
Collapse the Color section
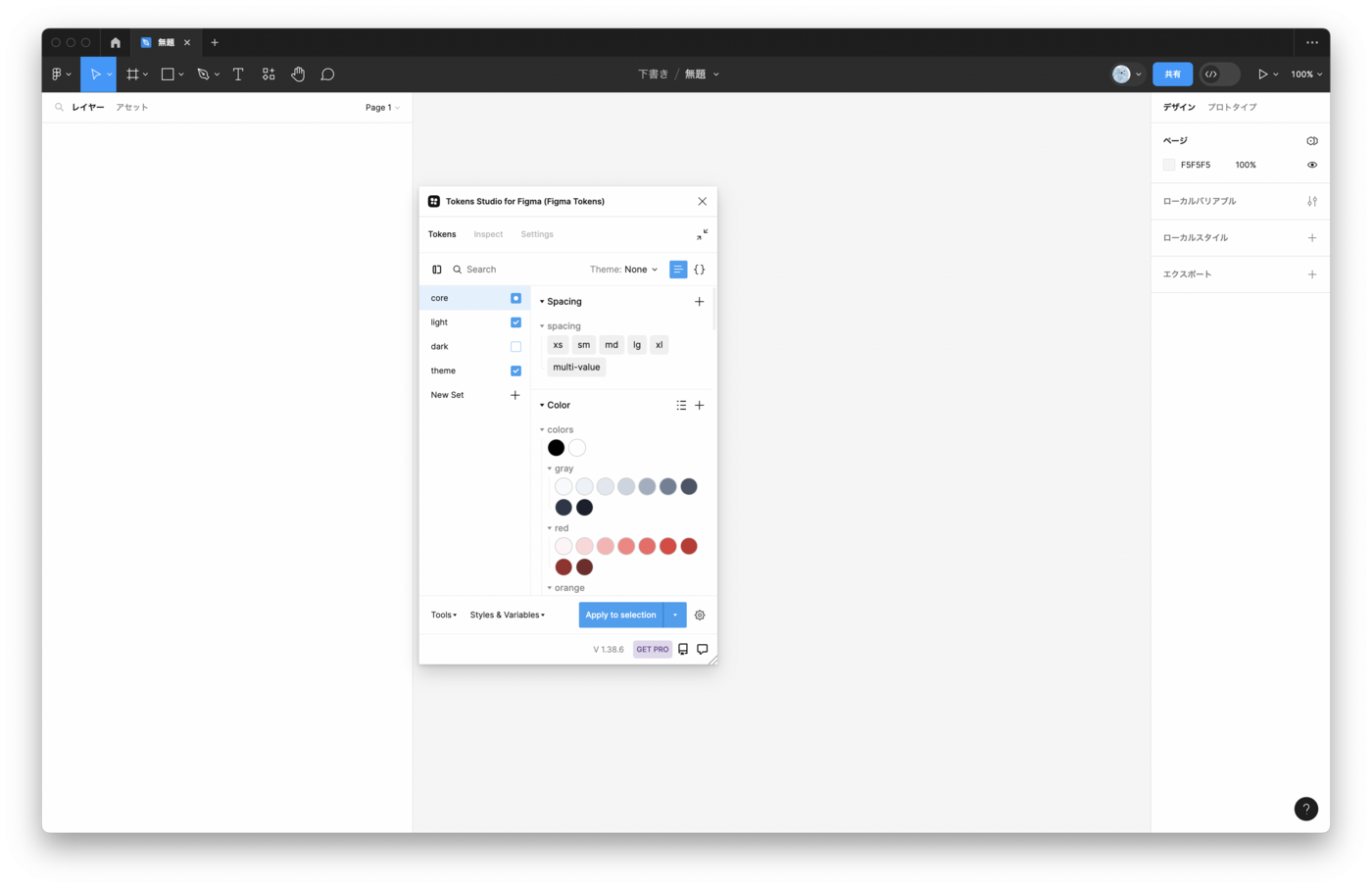542,405
